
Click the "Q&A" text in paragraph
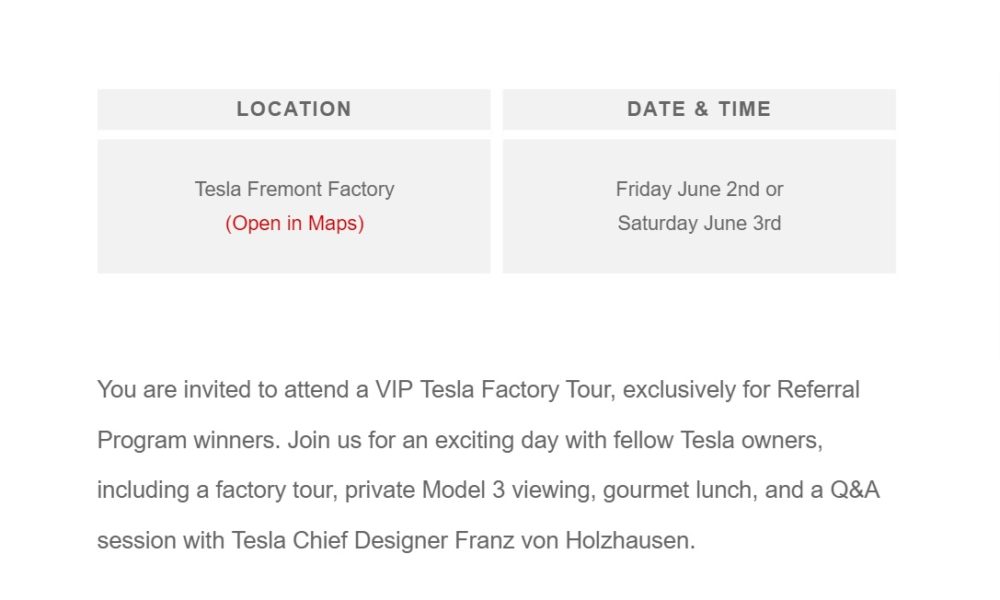pos(854,490)
